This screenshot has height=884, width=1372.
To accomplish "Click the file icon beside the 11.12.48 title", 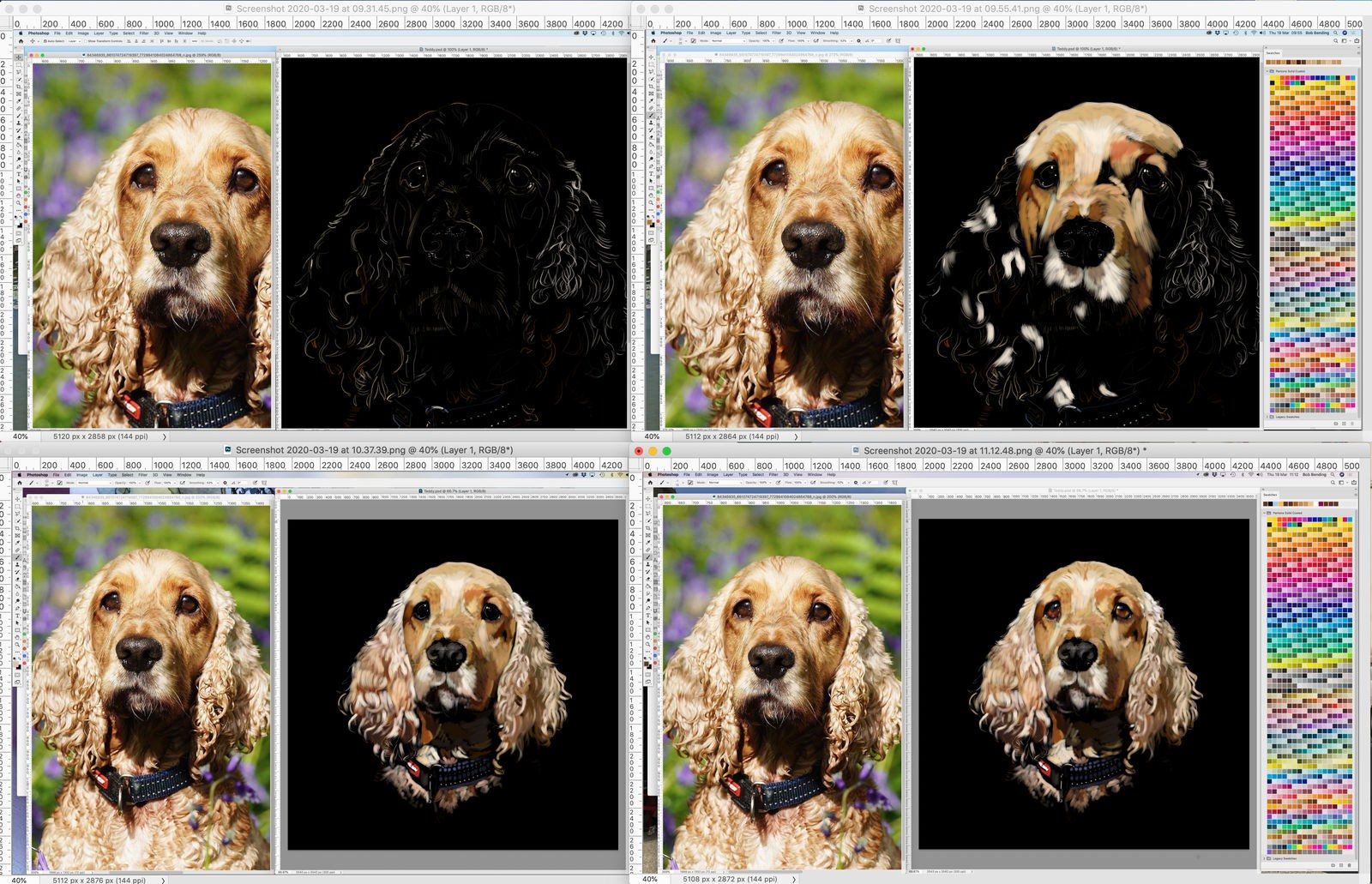I will (x=857, y=450).
